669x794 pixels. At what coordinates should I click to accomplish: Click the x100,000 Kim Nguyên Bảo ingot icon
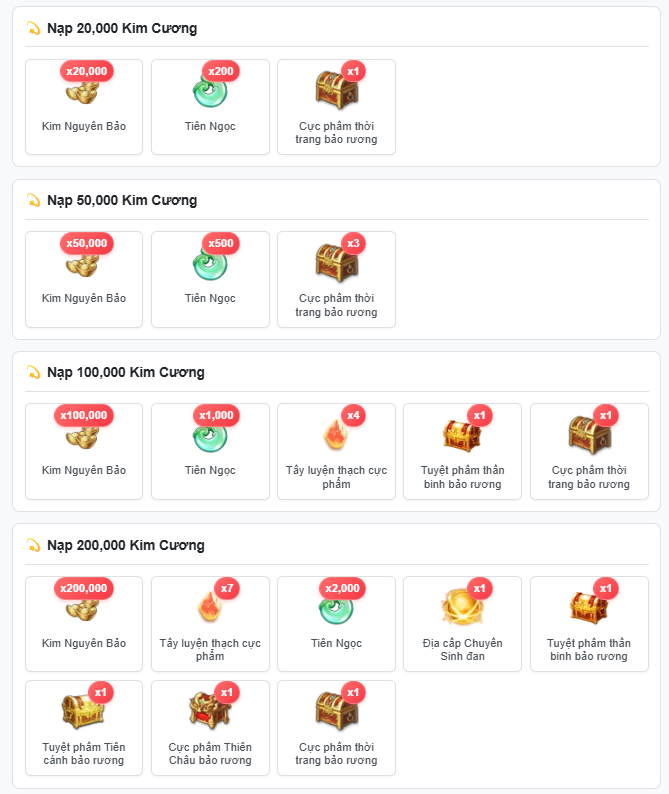coord(83,437)
